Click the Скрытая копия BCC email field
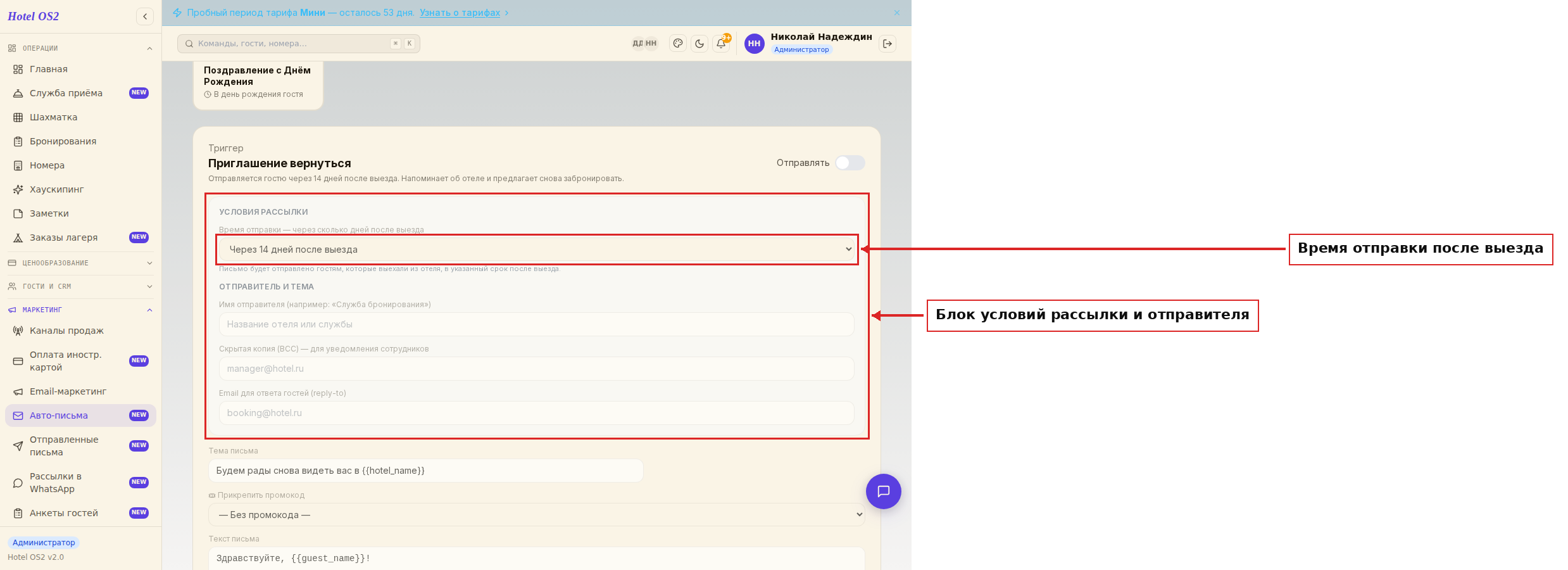The image size is (1568, 570). point(537,369)
